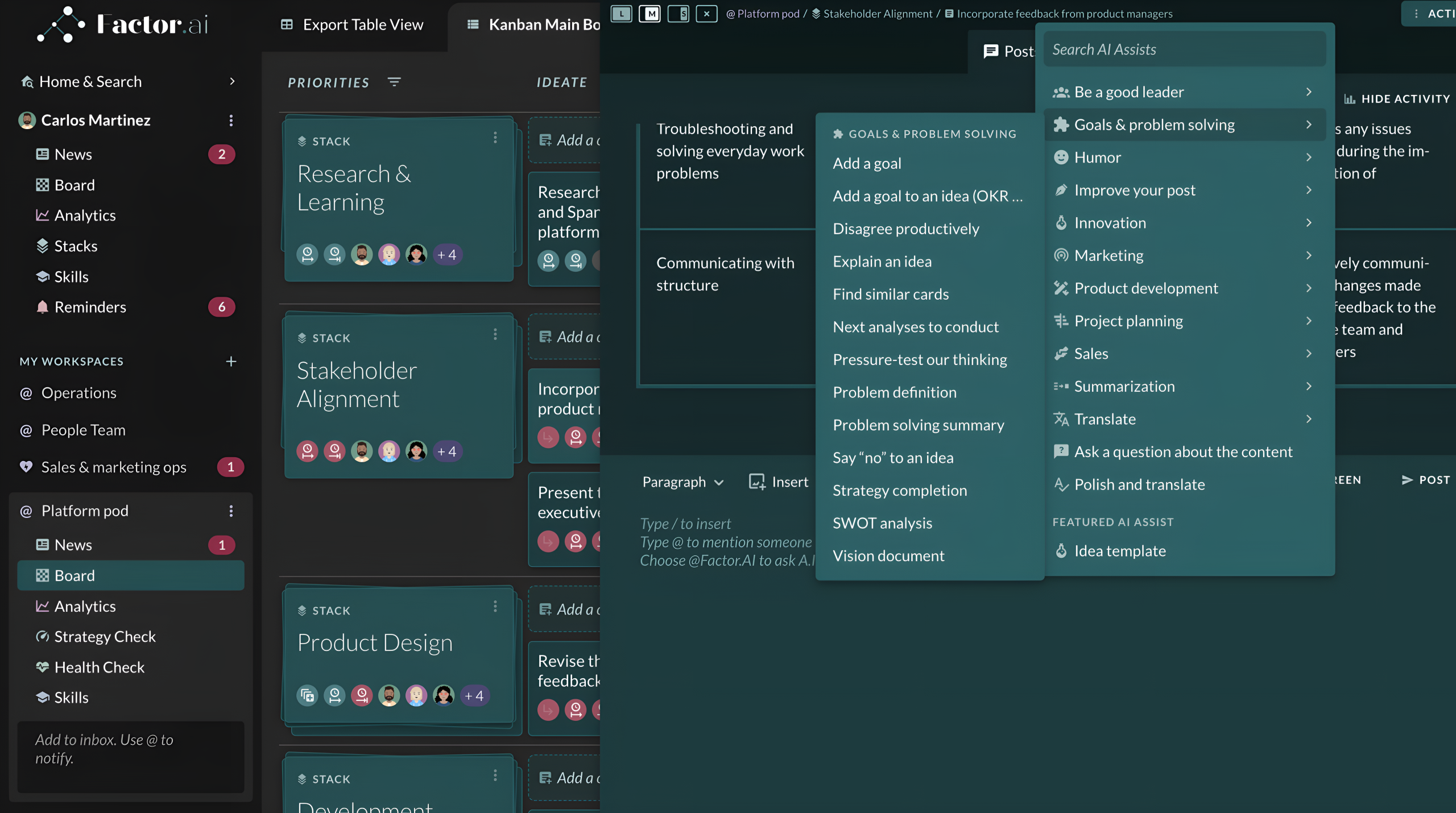Open Research & Learning stack options menu
Screen dimensions: 1456x813
tap(495, 138)
